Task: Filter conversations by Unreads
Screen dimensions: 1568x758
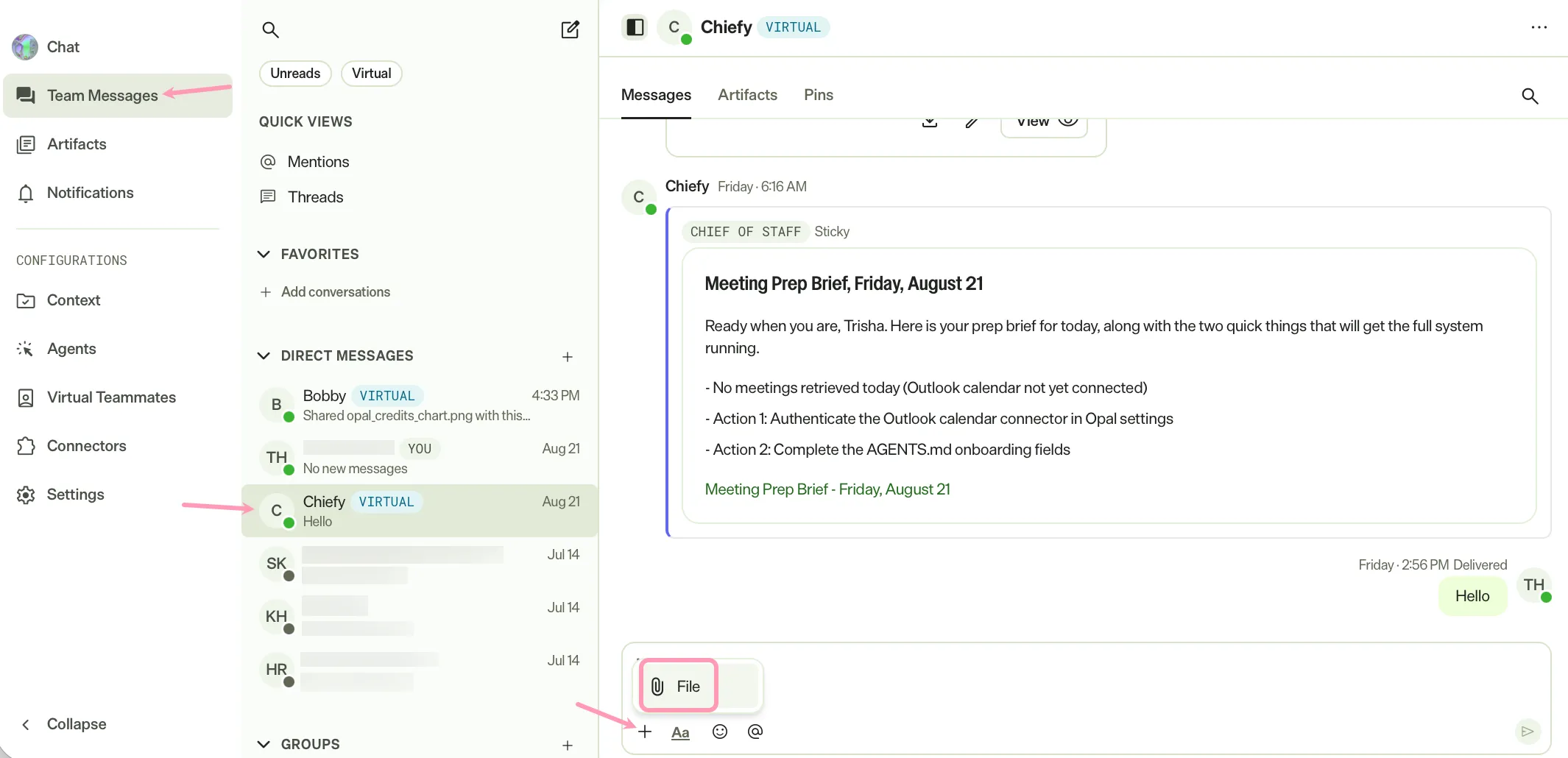Action: point(295,74)
